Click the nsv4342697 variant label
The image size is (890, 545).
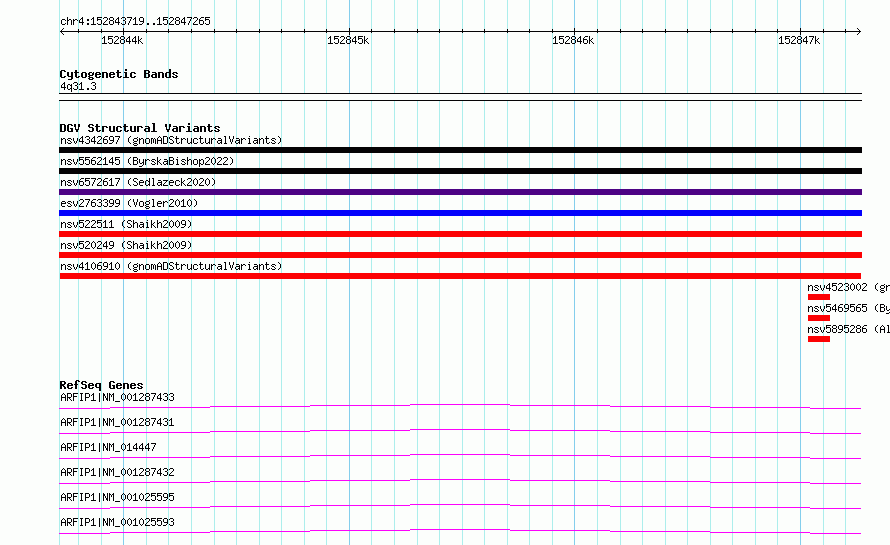(171, 140)
